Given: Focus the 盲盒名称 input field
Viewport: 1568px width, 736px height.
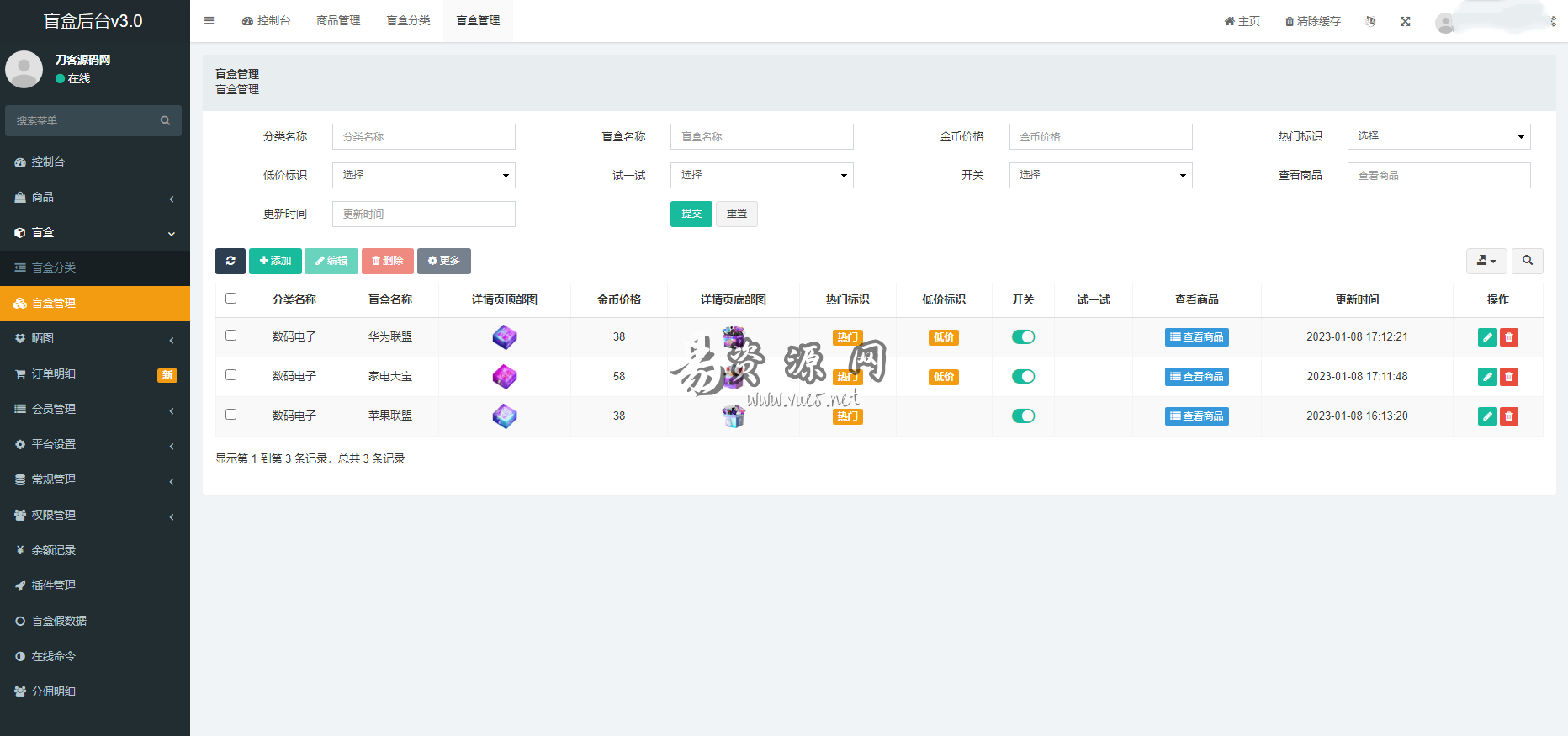Looking at the screenshot, I should point(762,136).
